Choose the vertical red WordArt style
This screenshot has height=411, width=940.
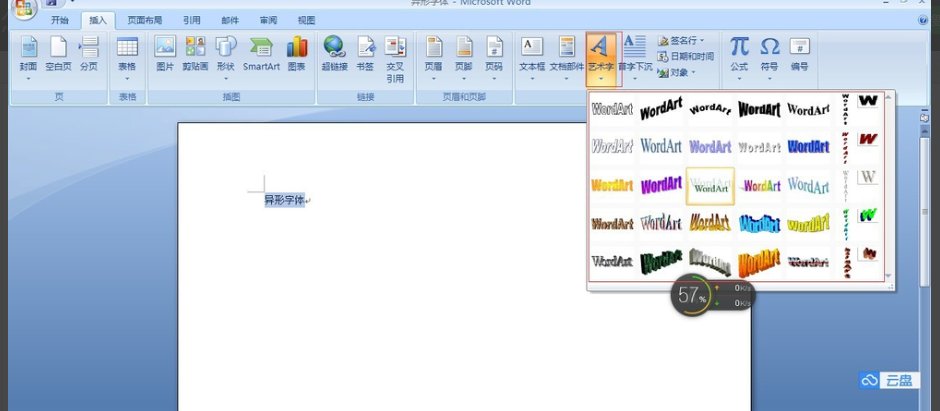tap(845, 147)
